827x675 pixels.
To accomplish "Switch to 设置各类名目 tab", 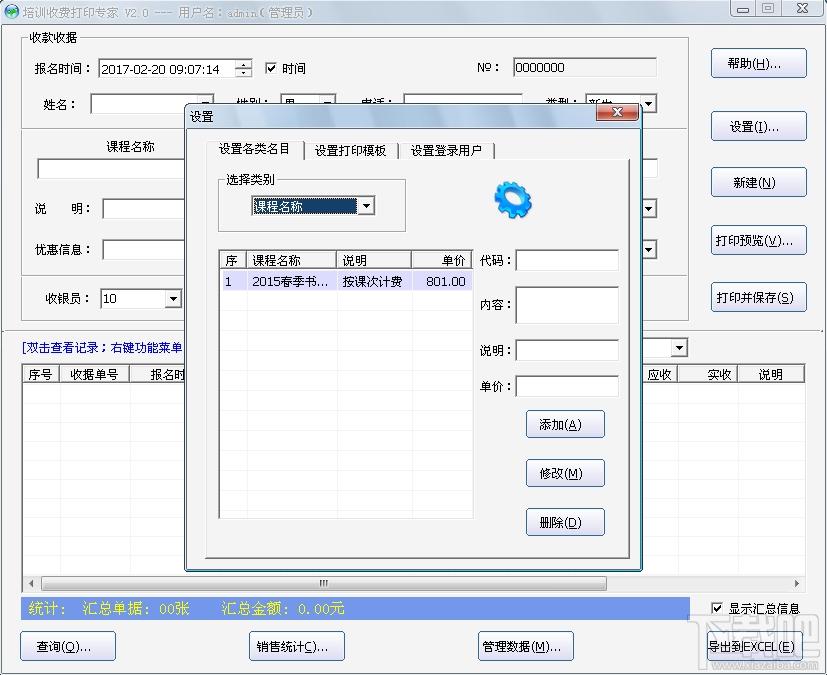I will [x=254, y=149].
